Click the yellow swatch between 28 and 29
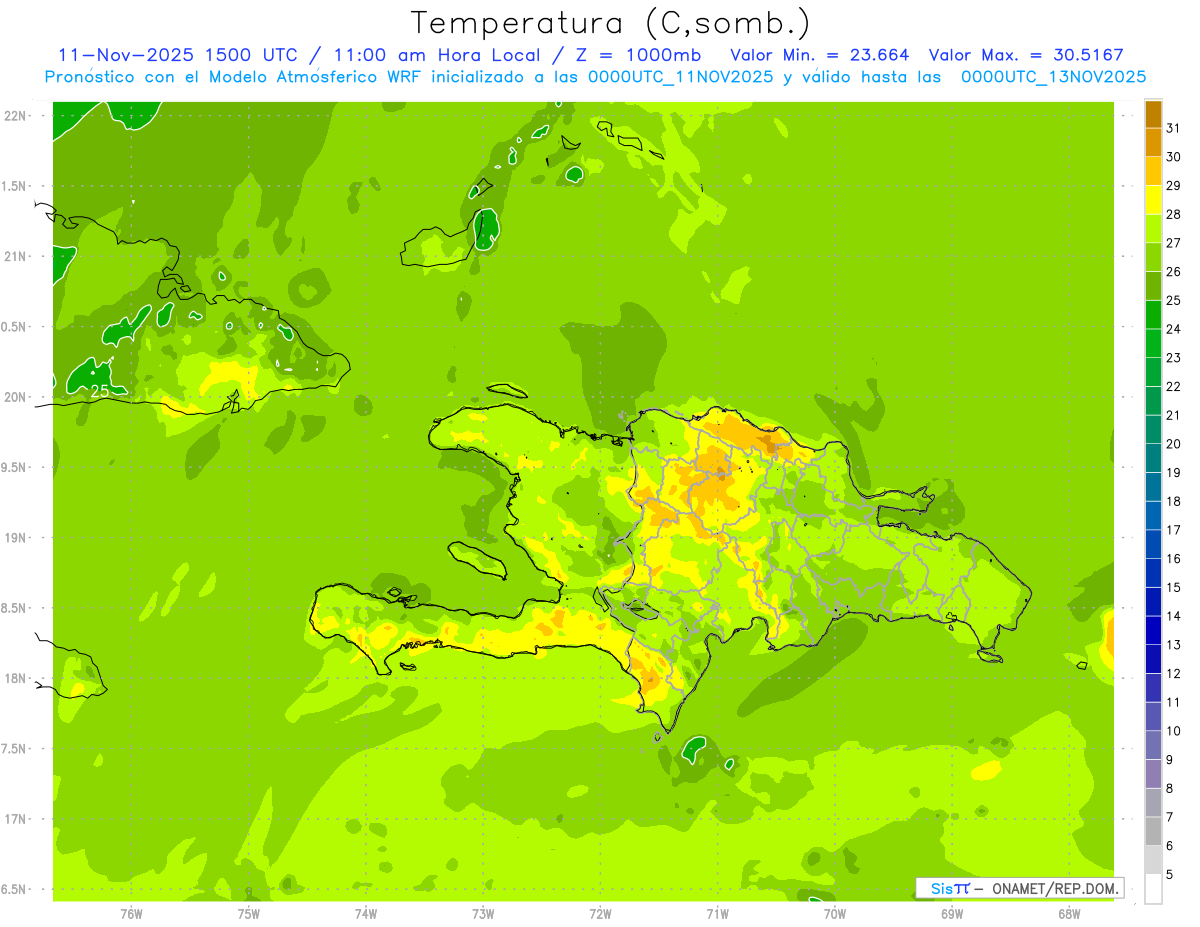Image resolution: width=1200 pixels, height=927 pixels. click(x=1154, y=200)
